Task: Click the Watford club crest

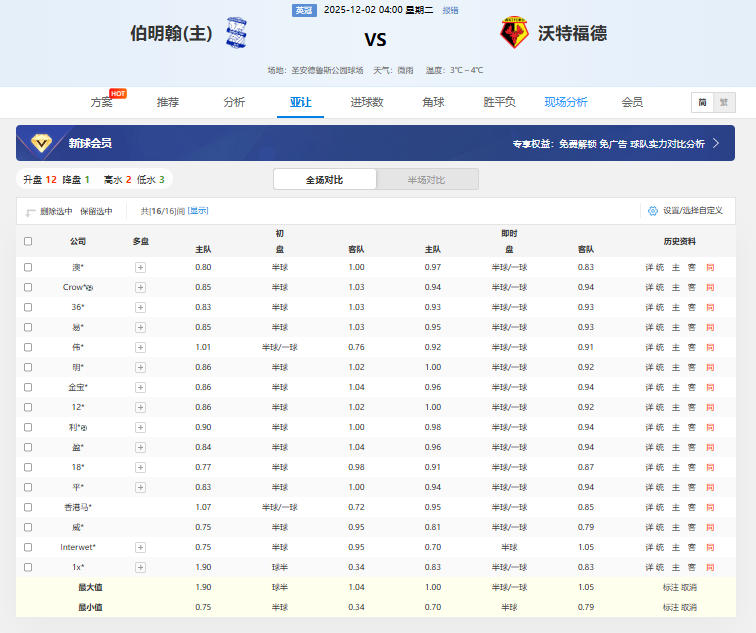Action: [514, 33]
